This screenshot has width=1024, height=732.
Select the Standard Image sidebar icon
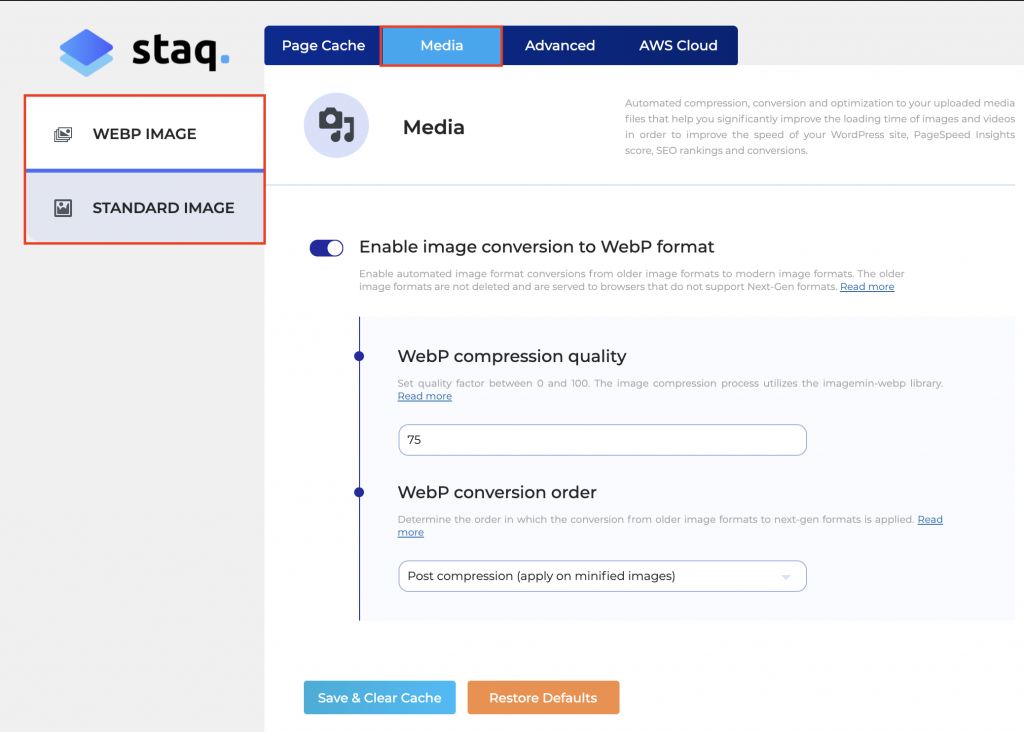point(66,208)
